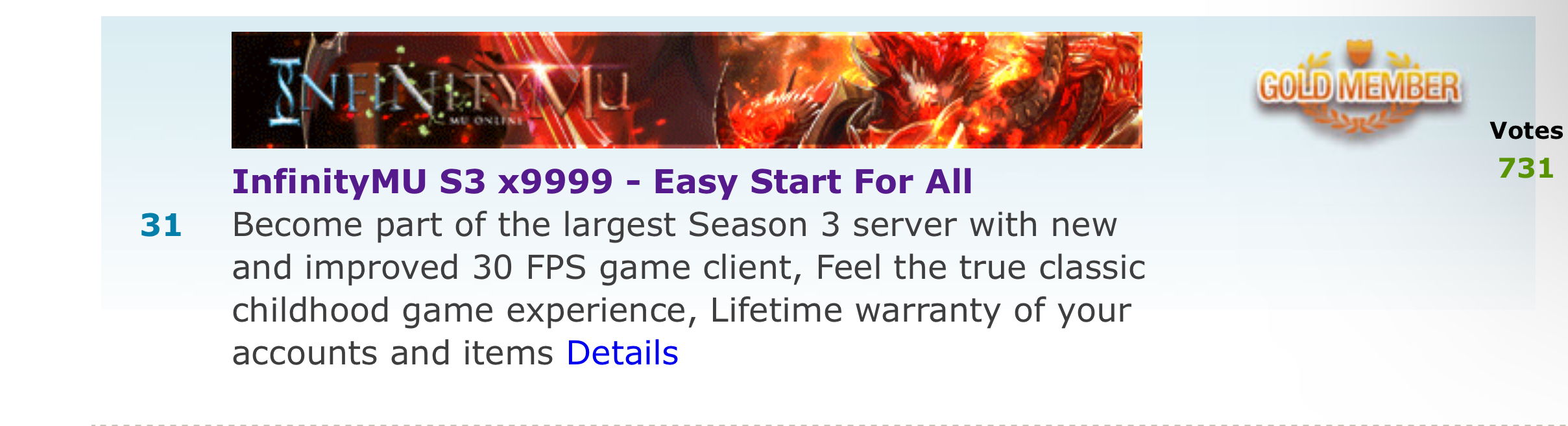The image size is (1568, 426).
Task: Click the Gold Member badge
Action: point(1358,88)
